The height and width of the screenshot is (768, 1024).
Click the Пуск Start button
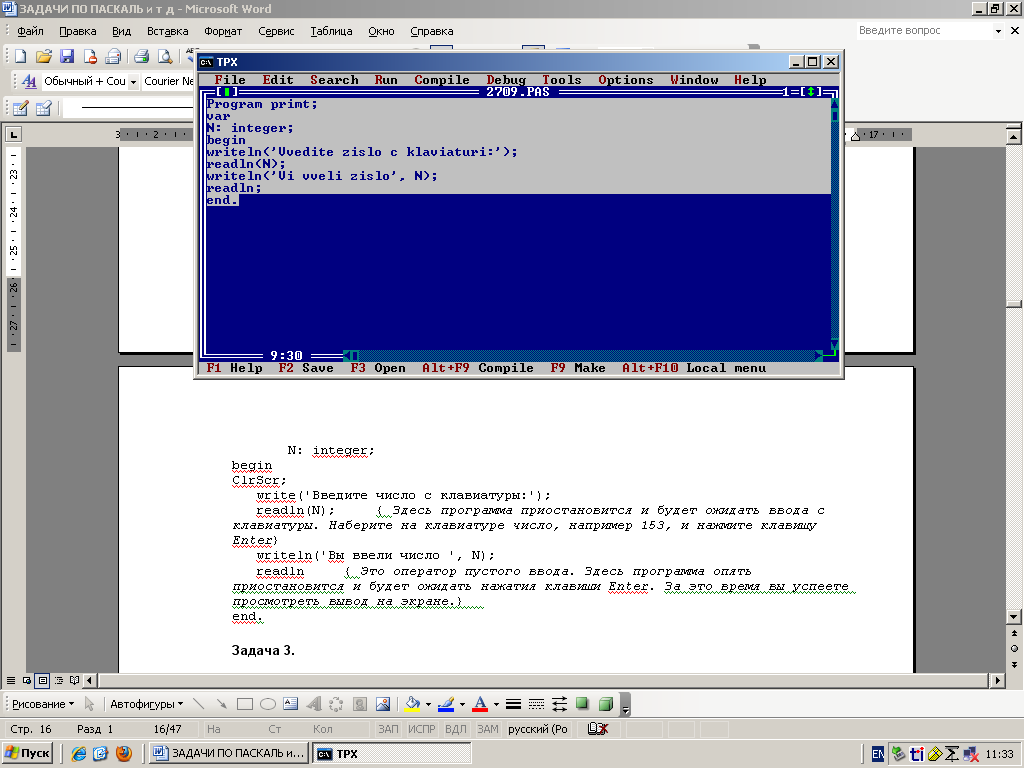[x=27, y=753]
